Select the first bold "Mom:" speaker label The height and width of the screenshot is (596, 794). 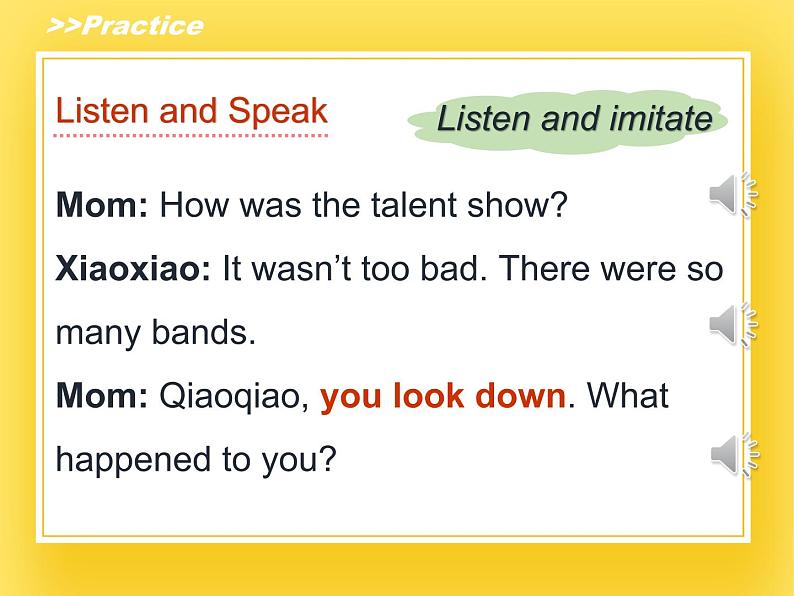coord(102,205)
